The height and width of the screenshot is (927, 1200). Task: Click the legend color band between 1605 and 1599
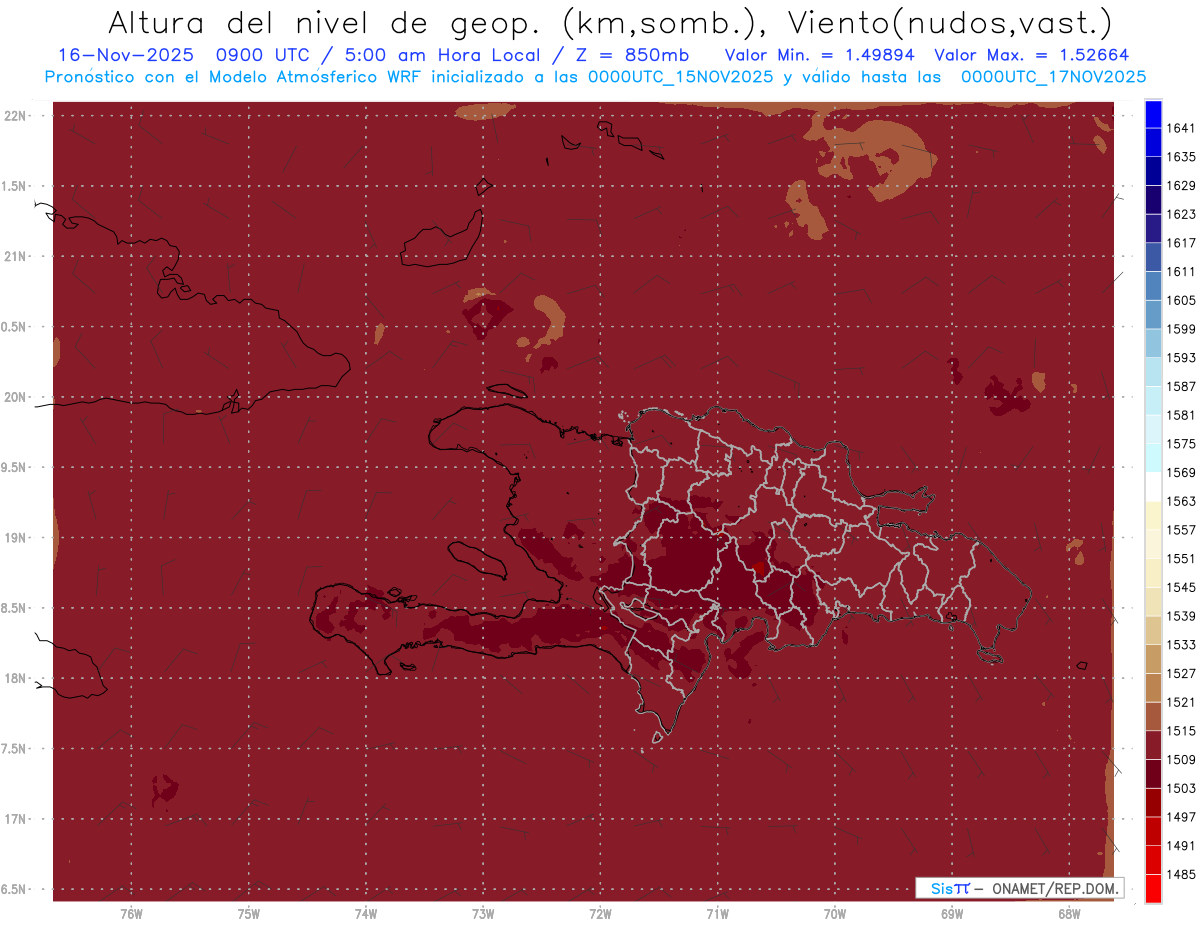point(1152,315)
